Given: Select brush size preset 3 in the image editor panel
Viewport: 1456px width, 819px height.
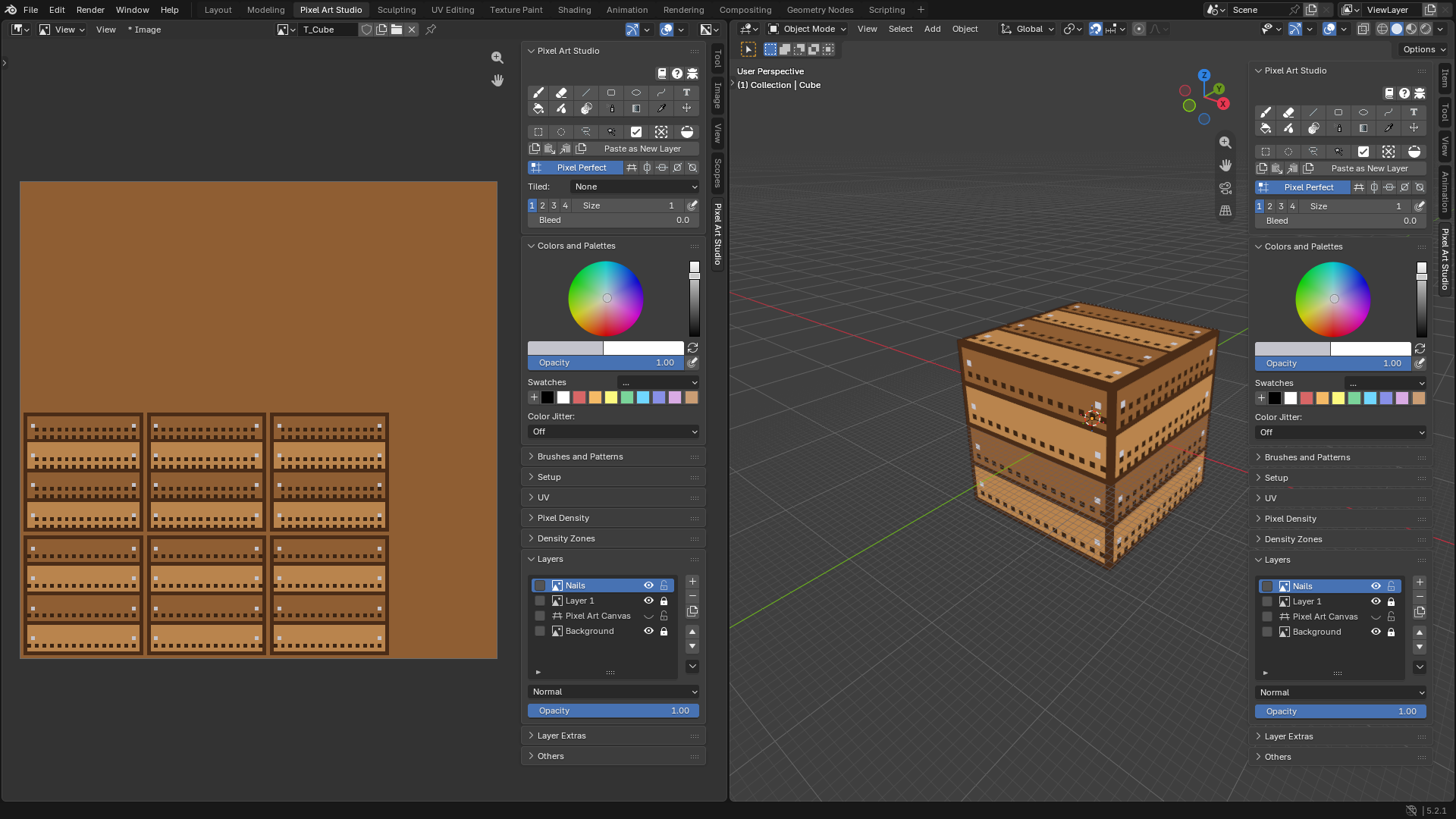Looking at the screenshot, I should [x=554, y=206].
